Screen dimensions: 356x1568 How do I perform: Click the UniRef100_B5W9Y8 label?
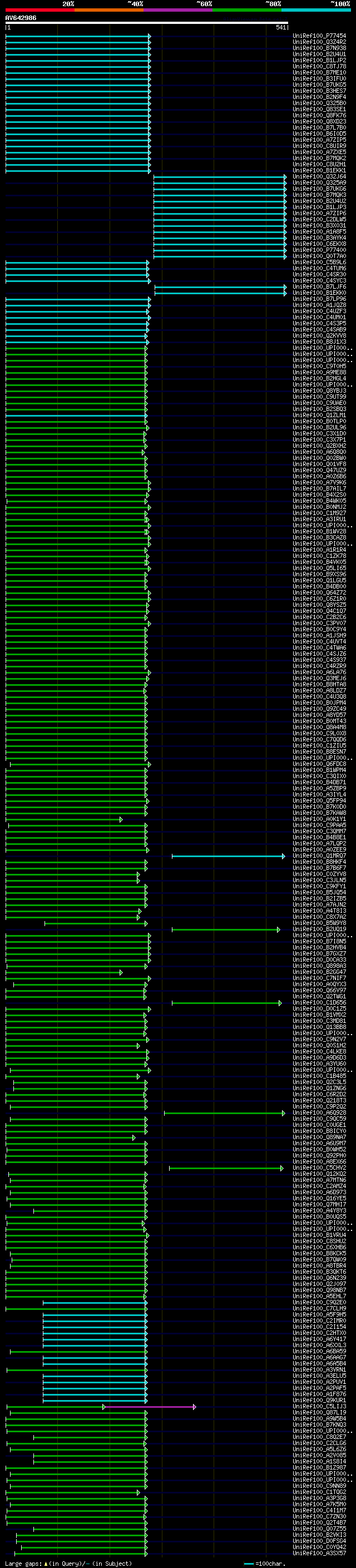tap(319, 923)
